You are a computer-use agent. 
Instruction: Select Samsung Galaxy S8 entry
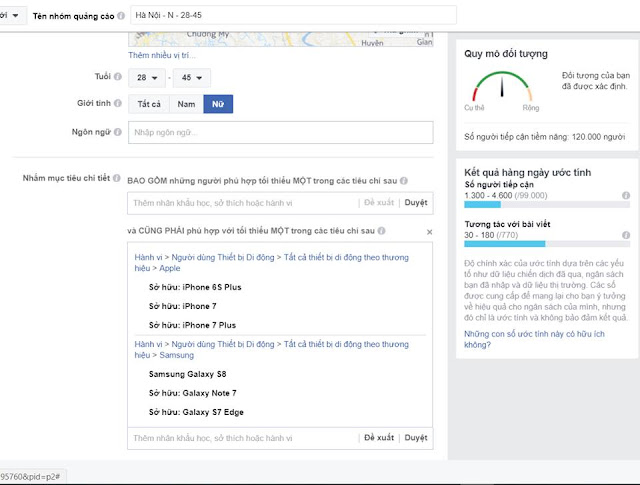click(187, 374)
